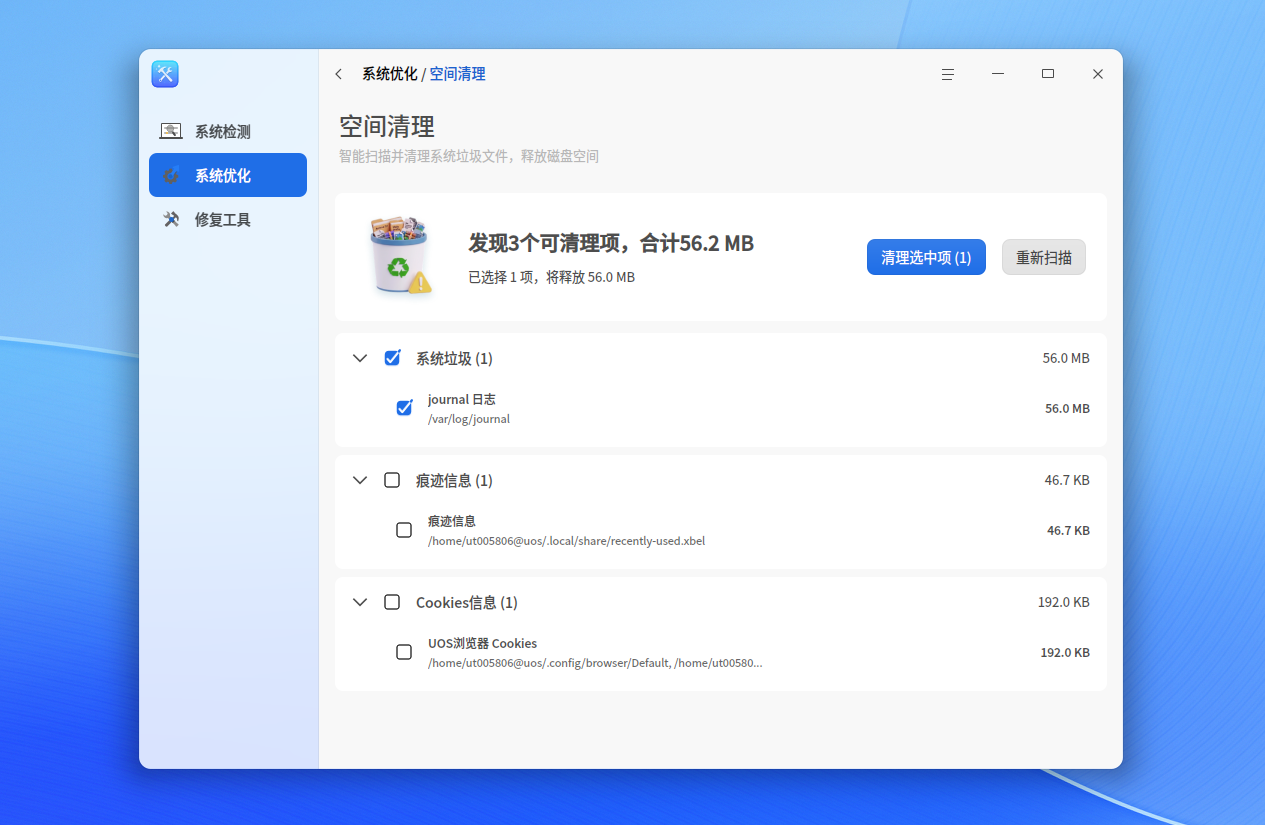This screenshot has height=825, width=1265.
Task: Click the 系统检测 monitor icon
Action: click(x=171, y=131)
